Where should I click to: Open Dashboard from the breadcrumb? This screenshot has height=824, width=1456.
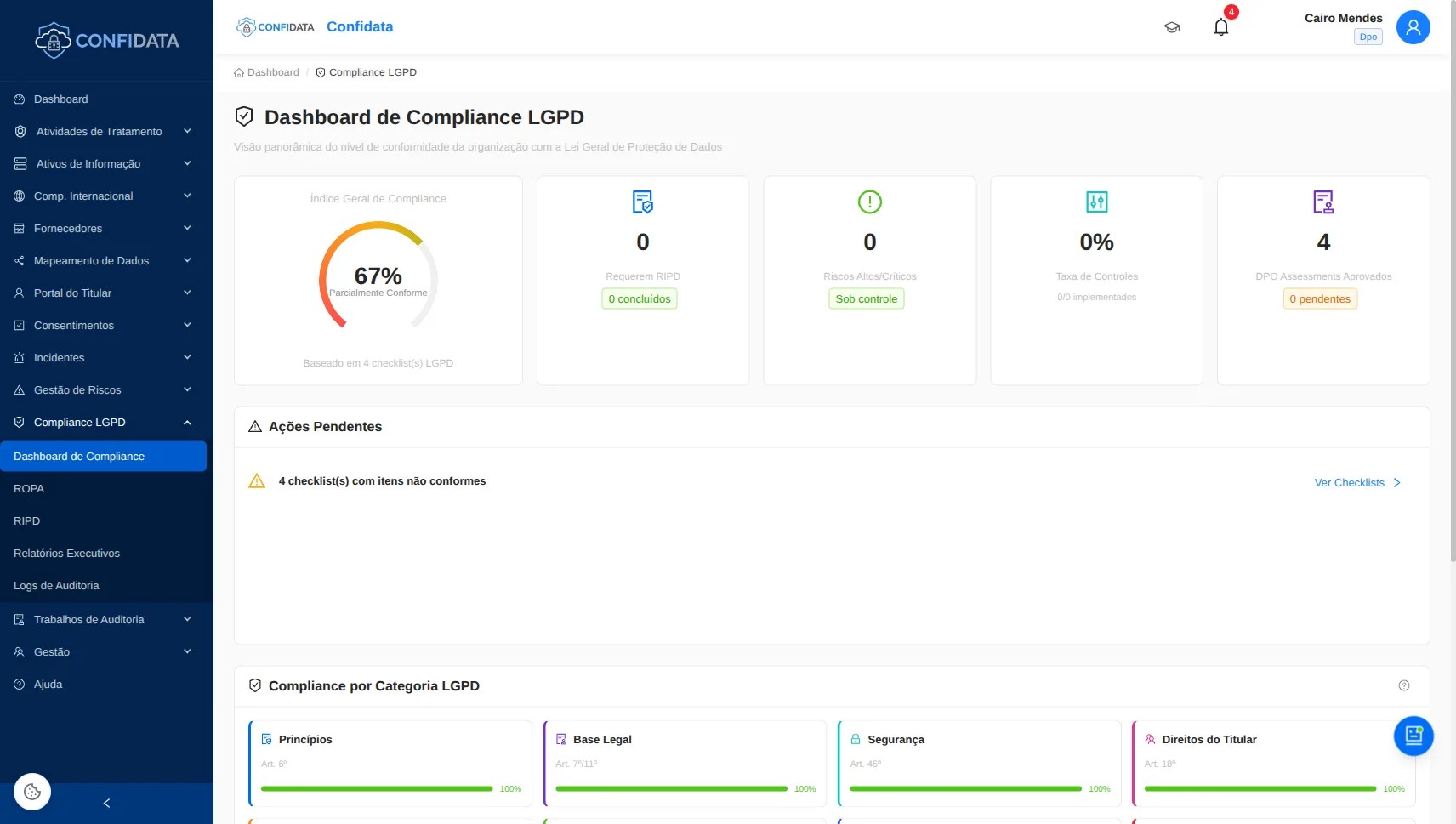click(x=272, y=72)
